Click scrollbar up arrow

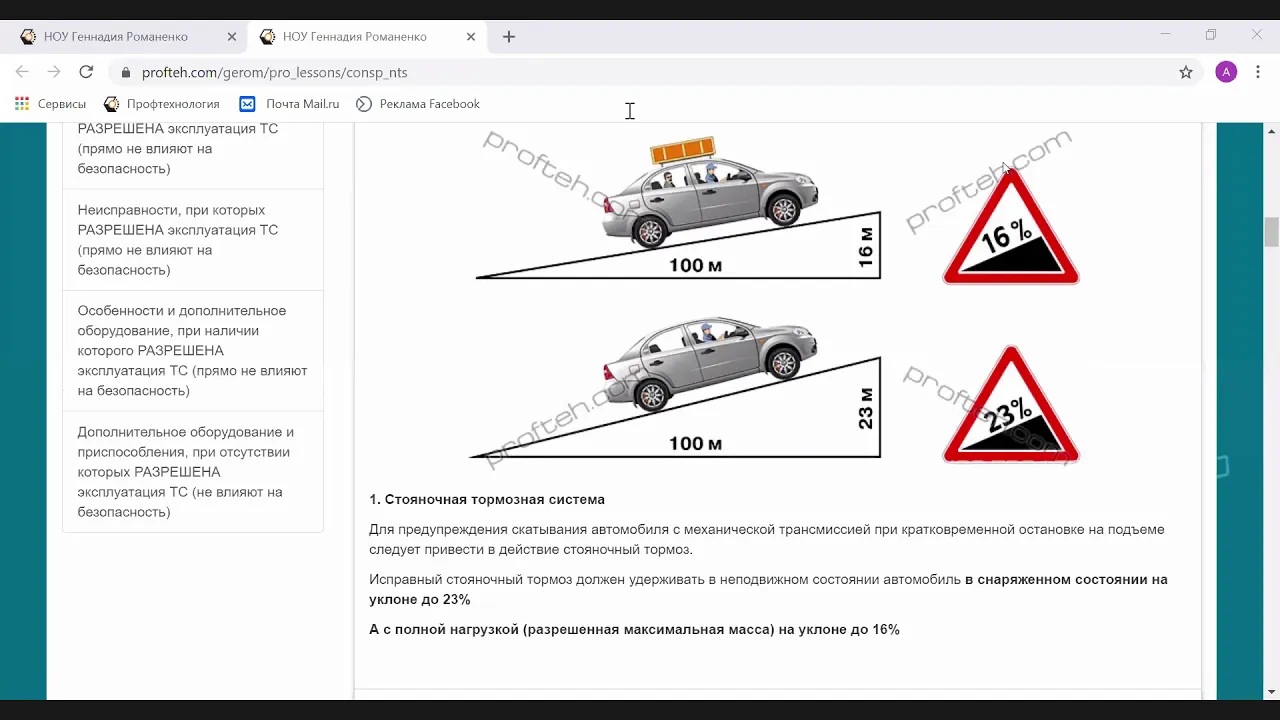[1272, 131]
